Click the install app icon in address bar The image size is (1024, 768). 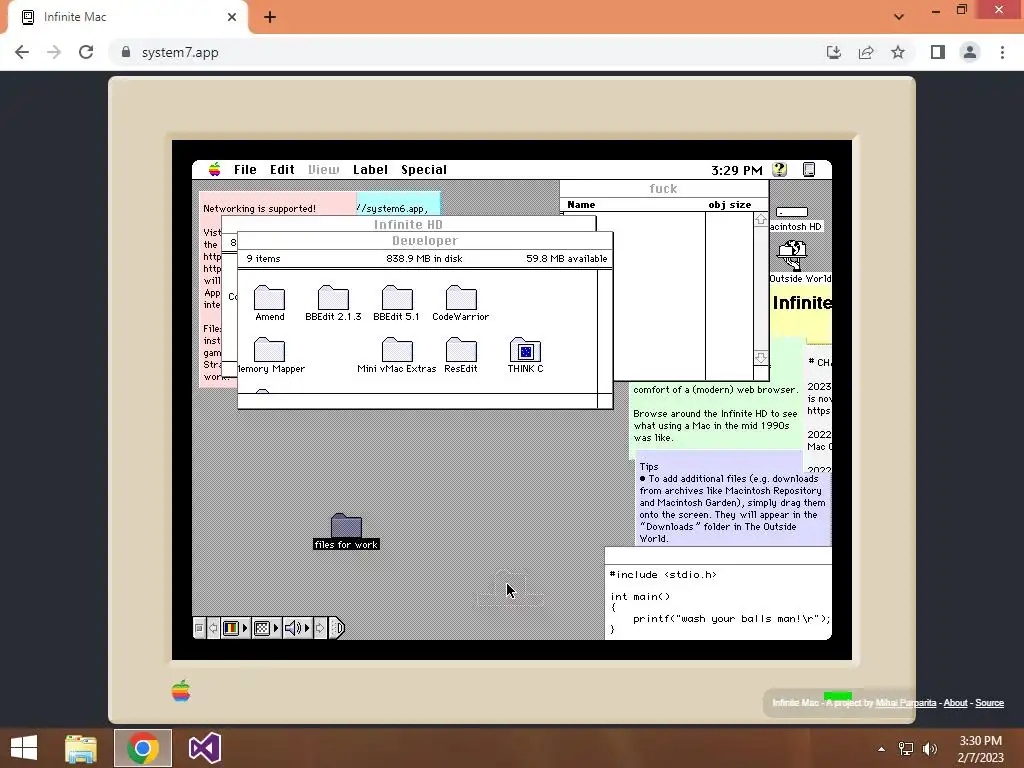833,52
